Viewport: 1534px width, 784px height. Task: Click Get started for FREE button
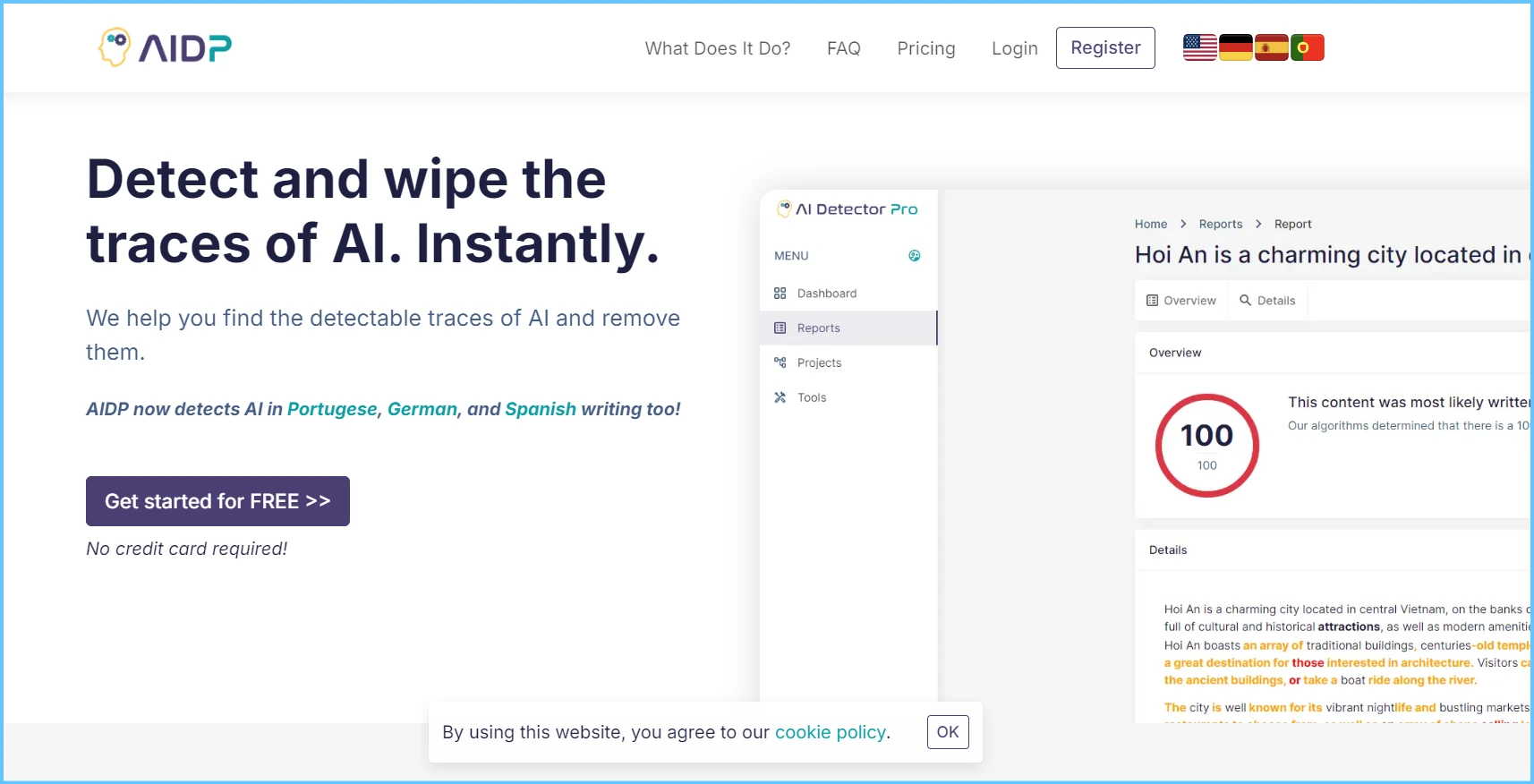[217, 501]
